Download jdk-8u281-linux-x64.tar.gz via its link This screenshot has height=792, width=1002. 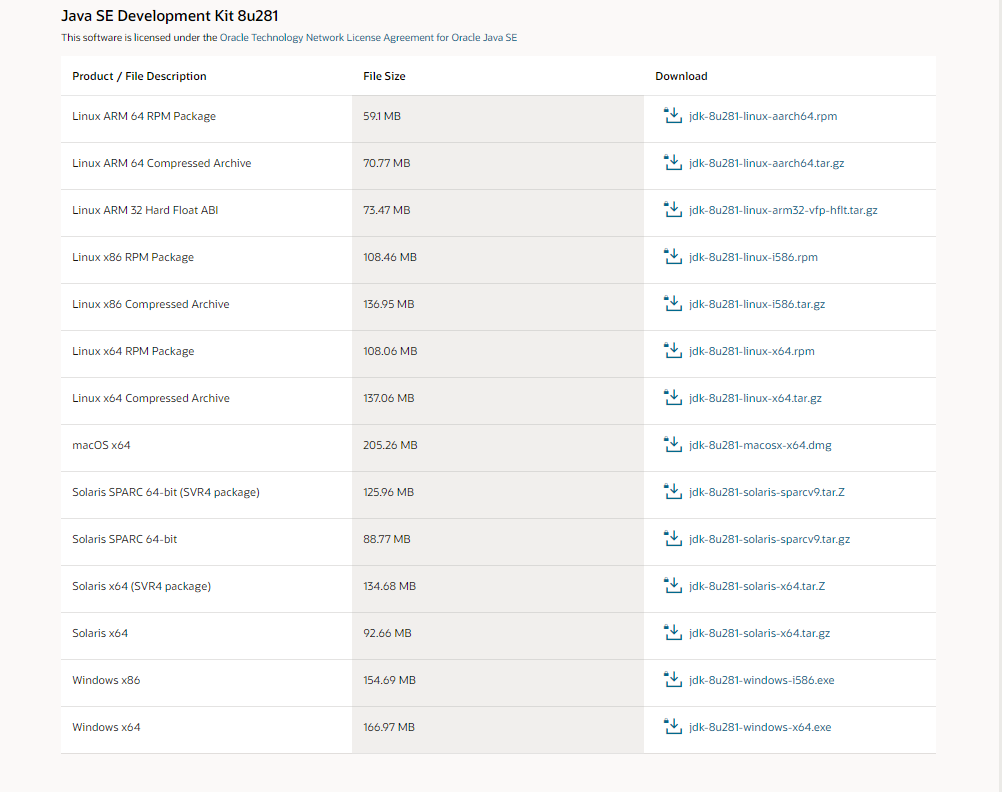tap(755, 398)
